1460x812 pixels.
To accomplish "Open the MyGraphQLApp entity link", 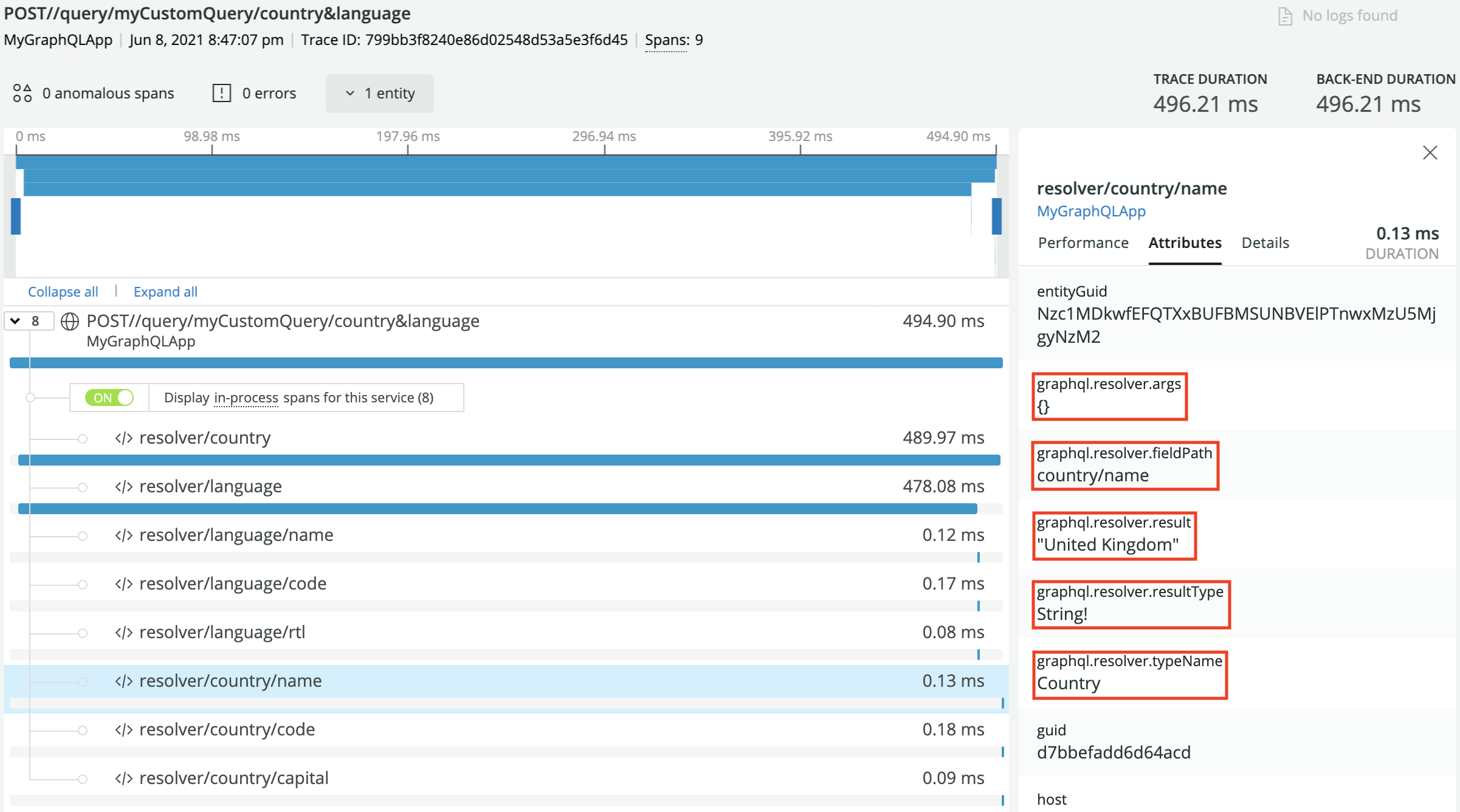I will click(x=1090, y=211).
